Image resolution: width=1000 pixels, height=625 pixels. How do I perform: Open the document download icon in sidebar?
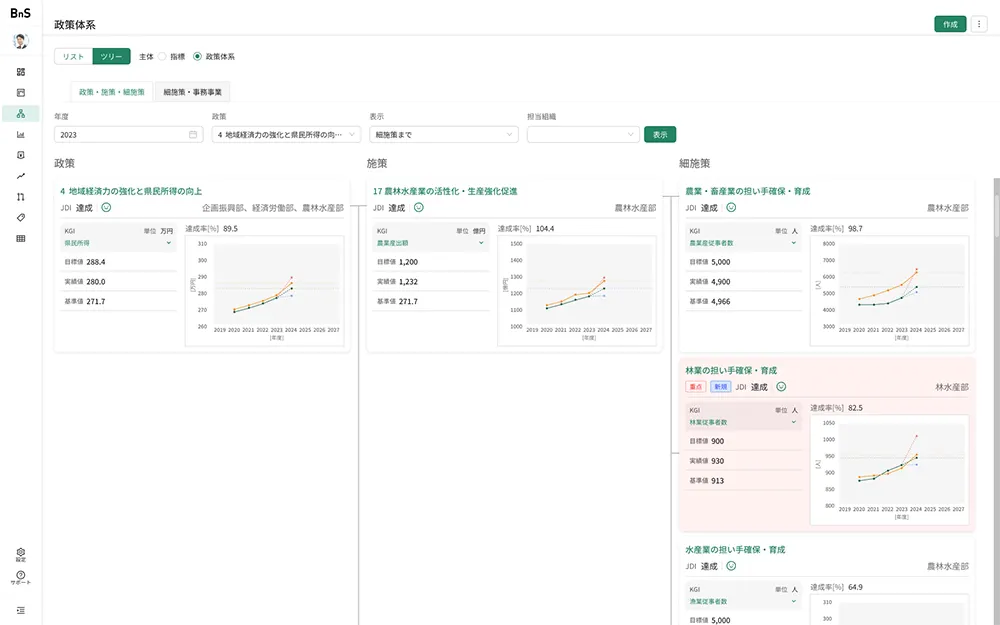20,155
